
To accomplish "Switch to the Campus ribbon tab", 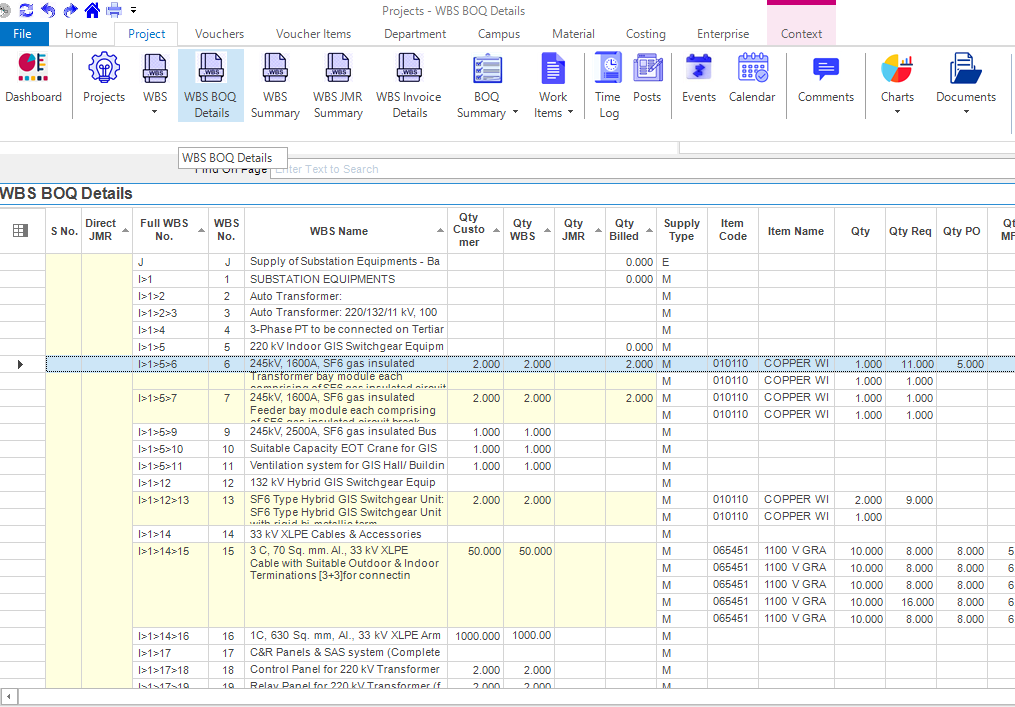I will coord(499,34).
